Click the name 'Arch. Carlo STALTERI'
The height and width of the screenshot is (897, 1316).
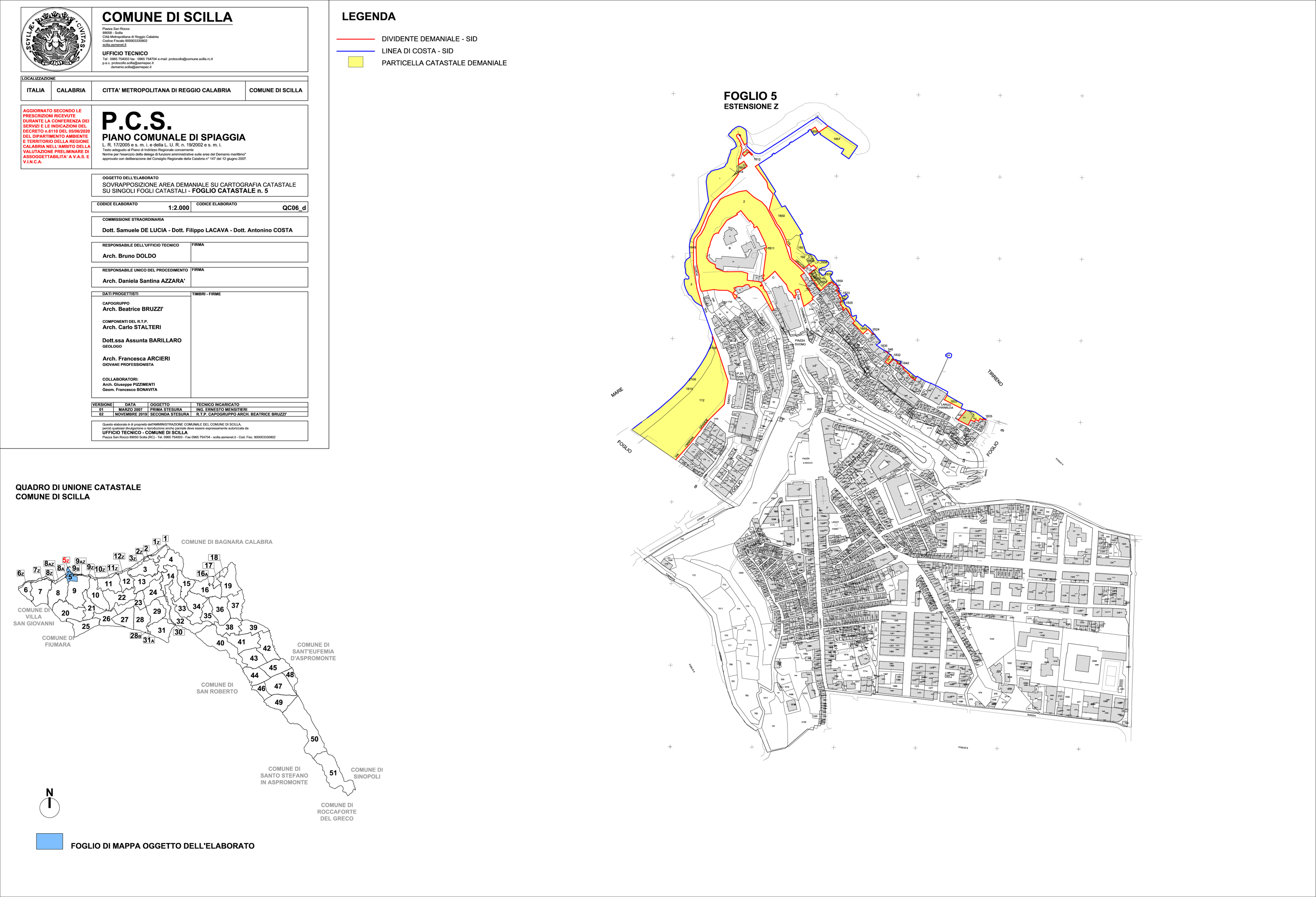(x=131, y=327)
